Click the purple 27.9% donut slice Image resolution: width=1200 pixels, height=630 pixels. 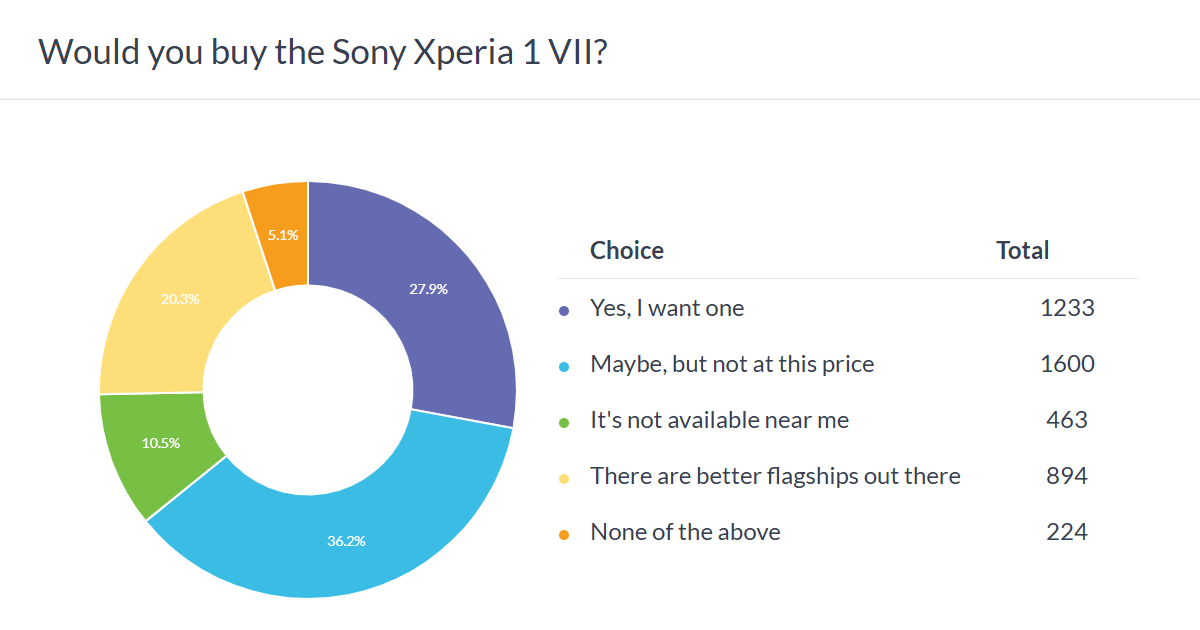[428, 290]
